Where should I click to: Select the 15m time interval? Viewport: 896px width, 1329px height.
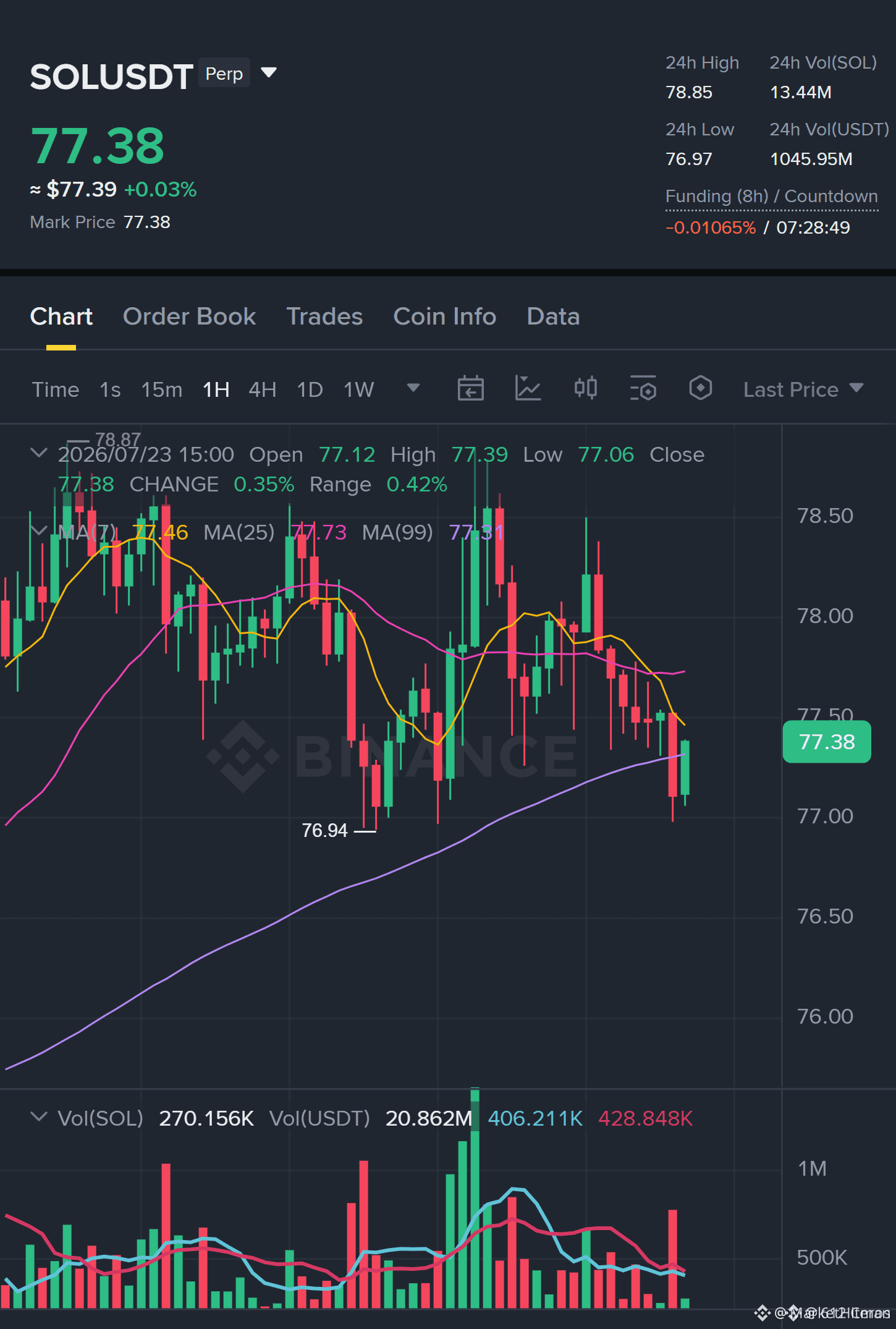point(162,389)
